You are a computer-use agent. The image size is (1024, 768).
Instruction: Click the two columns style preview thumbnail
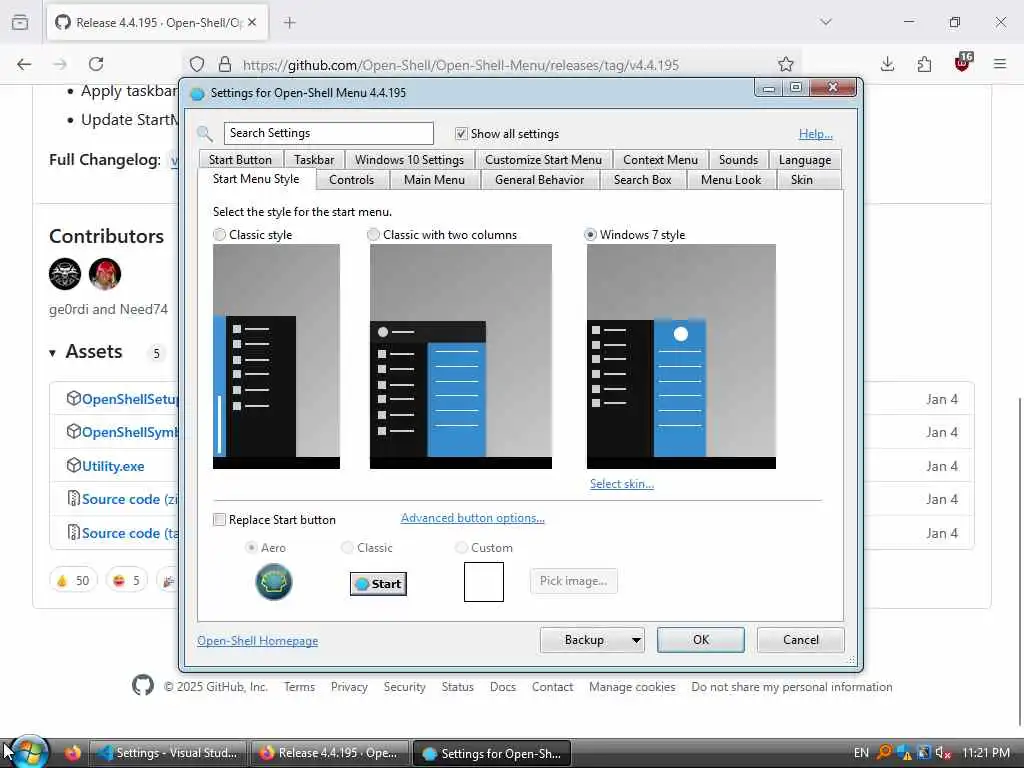460,357
